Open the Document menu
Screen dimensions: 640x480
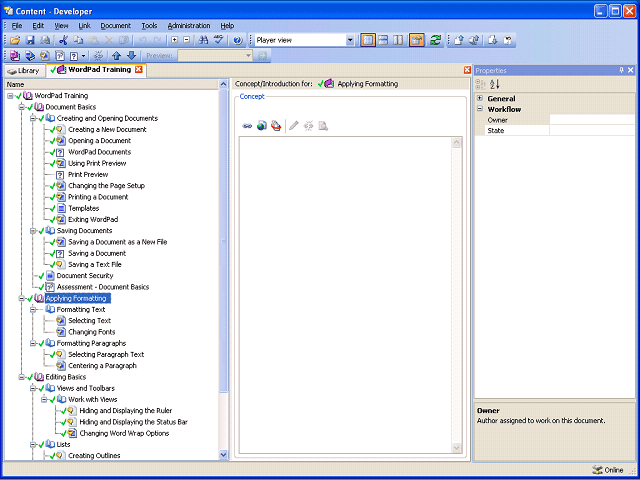tap(116, 26)
